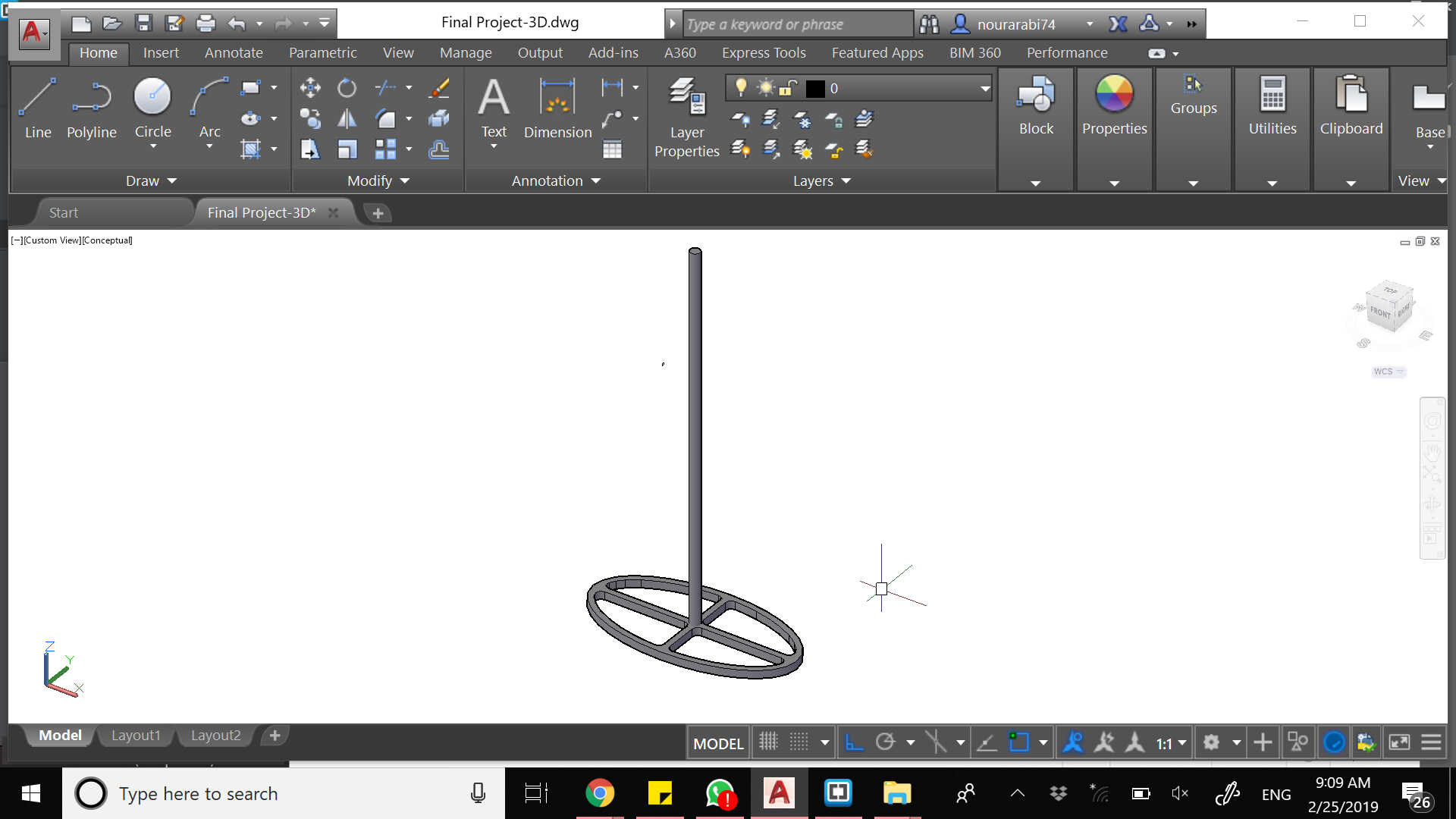The height and width of the screenshot is (819, 1456).
Task: Switch to the Annotate ribbon tab
Action: tap(234, 53)
